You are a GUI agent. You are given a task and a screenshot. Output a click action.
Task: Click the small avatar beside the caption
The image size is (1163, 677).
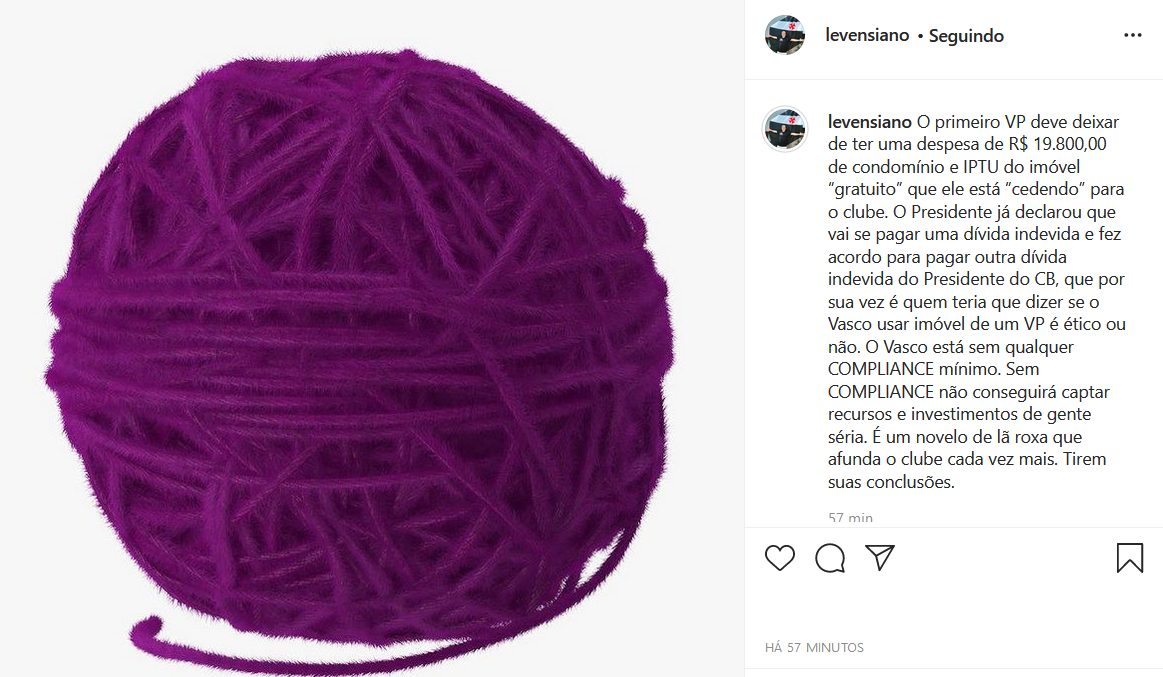click(x=785, y=129)
